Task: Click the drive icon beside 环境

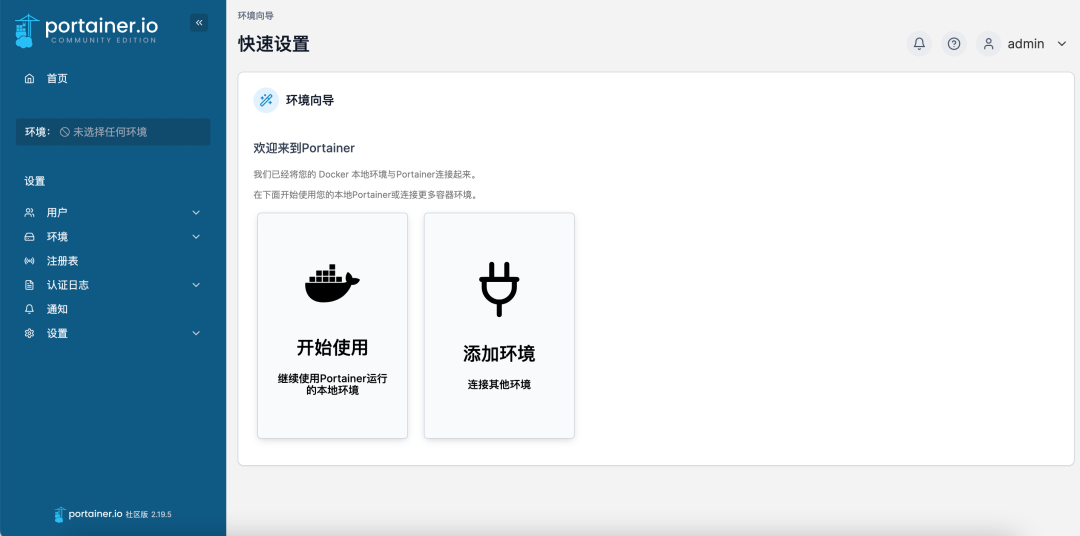Action: point(30,237)
